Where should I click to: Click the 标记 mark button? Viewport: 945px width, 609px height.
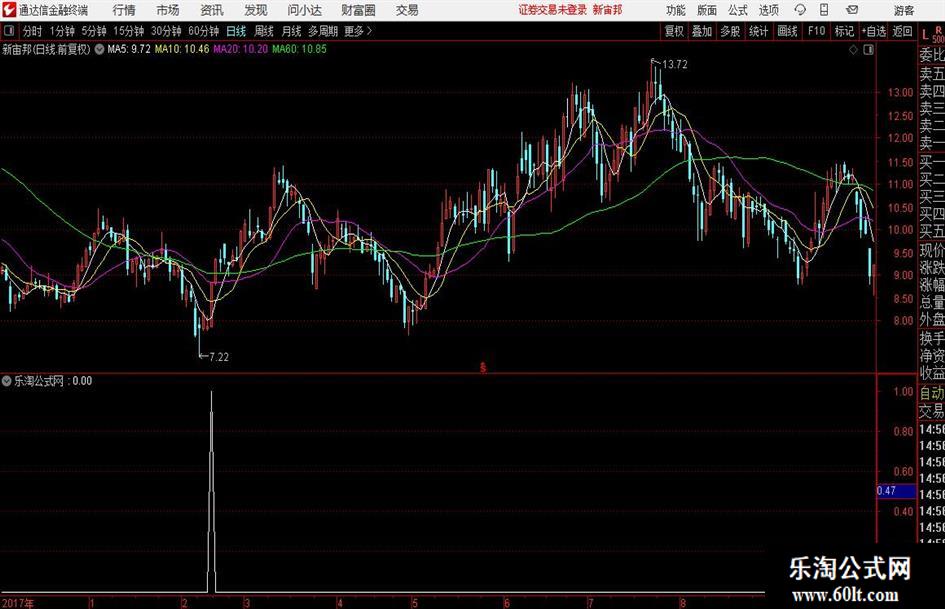[844, 31]
